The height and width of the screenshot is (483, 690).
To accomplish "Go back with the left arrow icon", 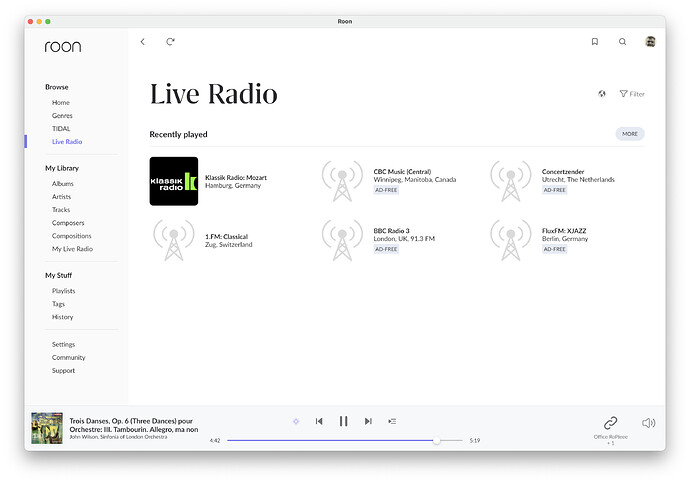I will click(143, 42).
